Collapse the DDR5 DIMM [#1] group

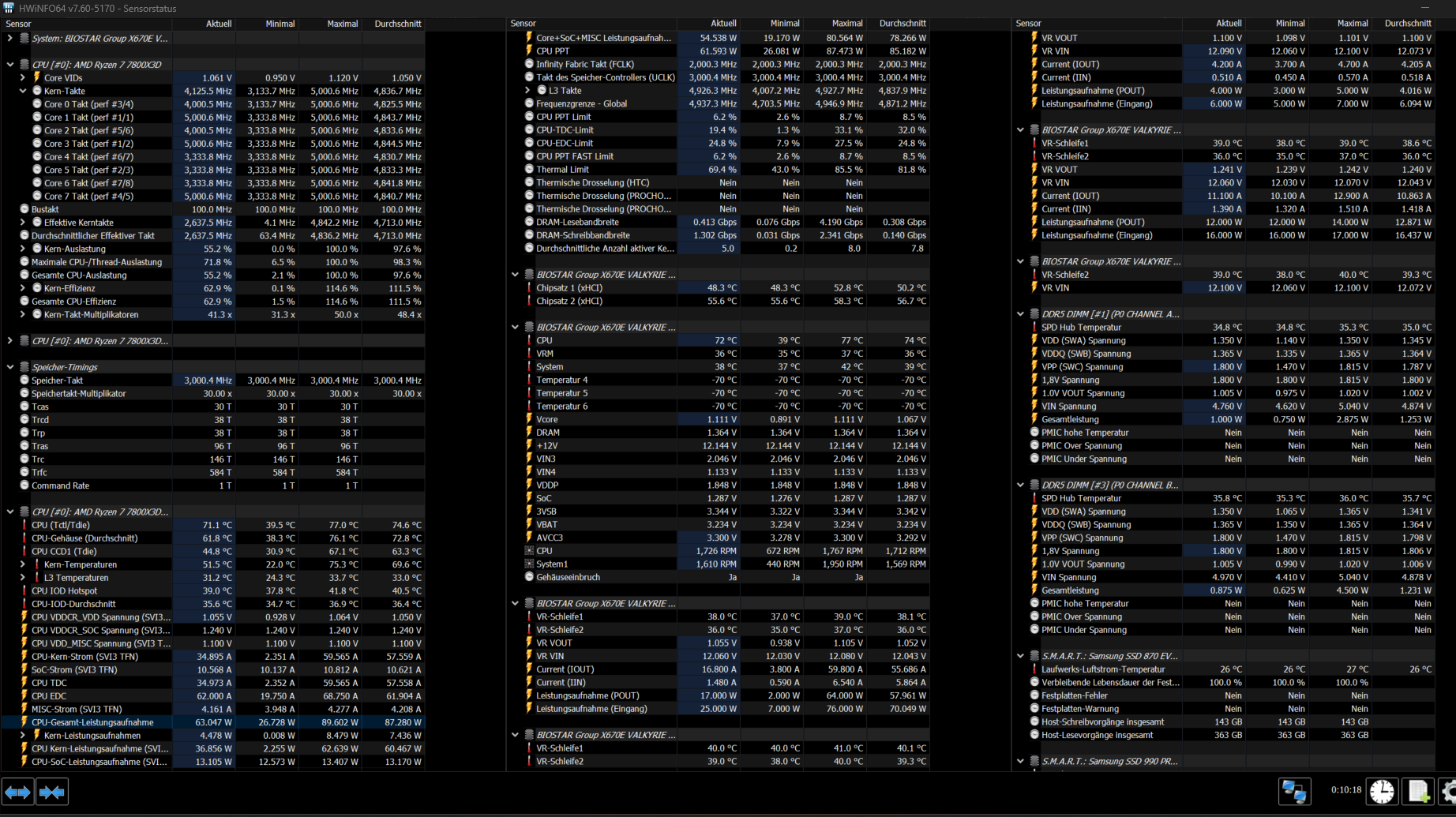coord(1020,314)
